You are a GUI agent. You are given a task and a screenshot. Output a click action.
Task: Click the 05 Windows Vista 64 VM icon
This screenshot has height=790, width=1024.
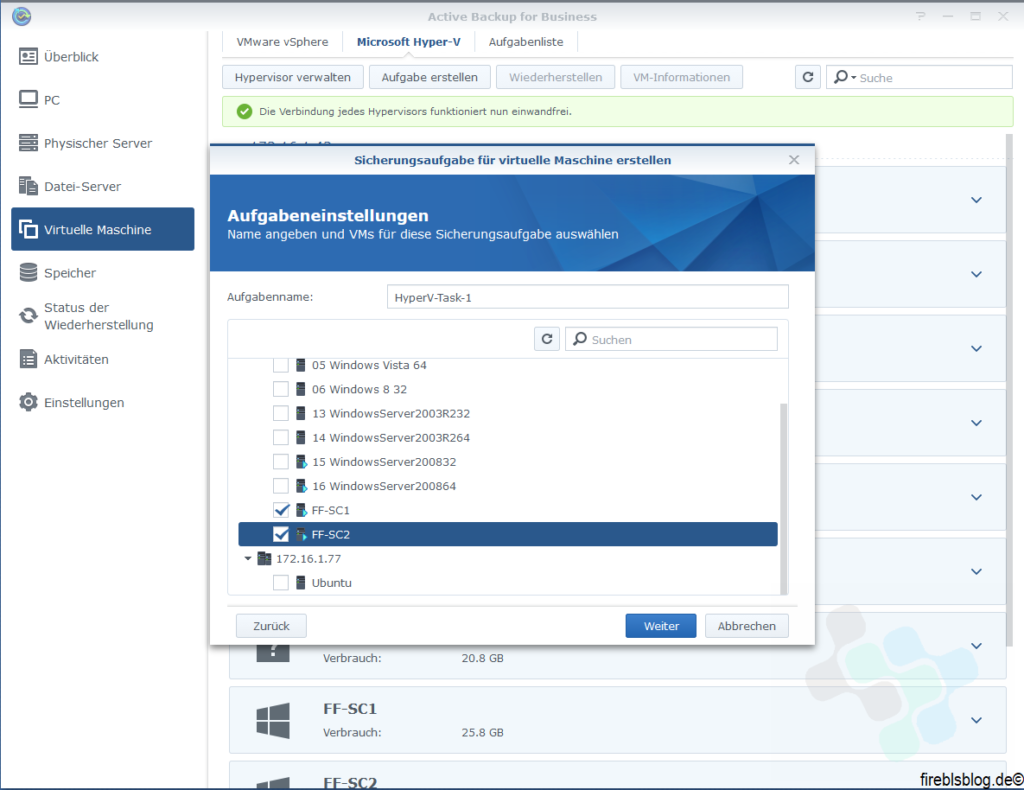coord(300,365)
